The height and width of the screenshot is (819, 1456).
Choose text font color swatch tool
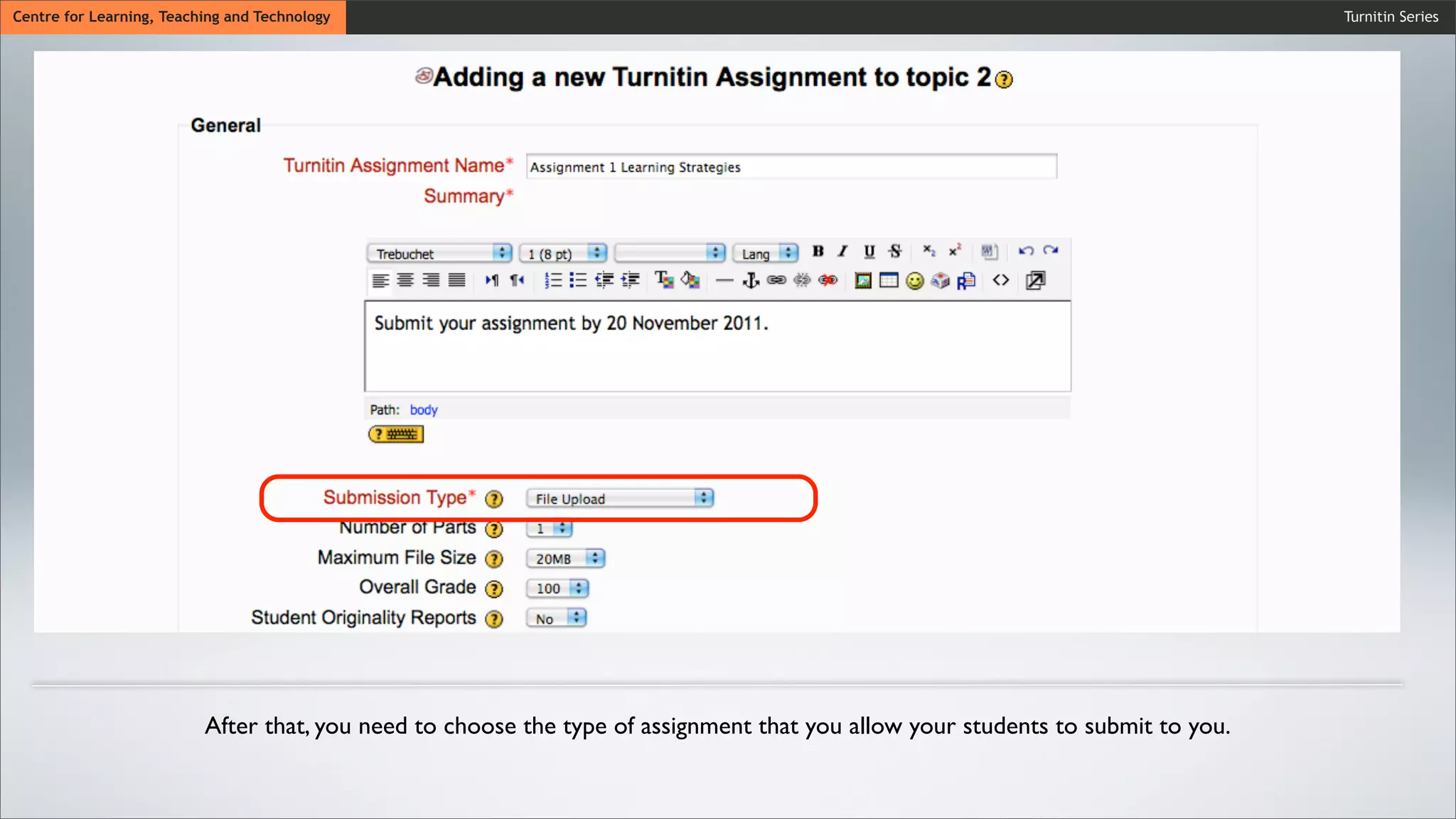click(x=663, y=280)
